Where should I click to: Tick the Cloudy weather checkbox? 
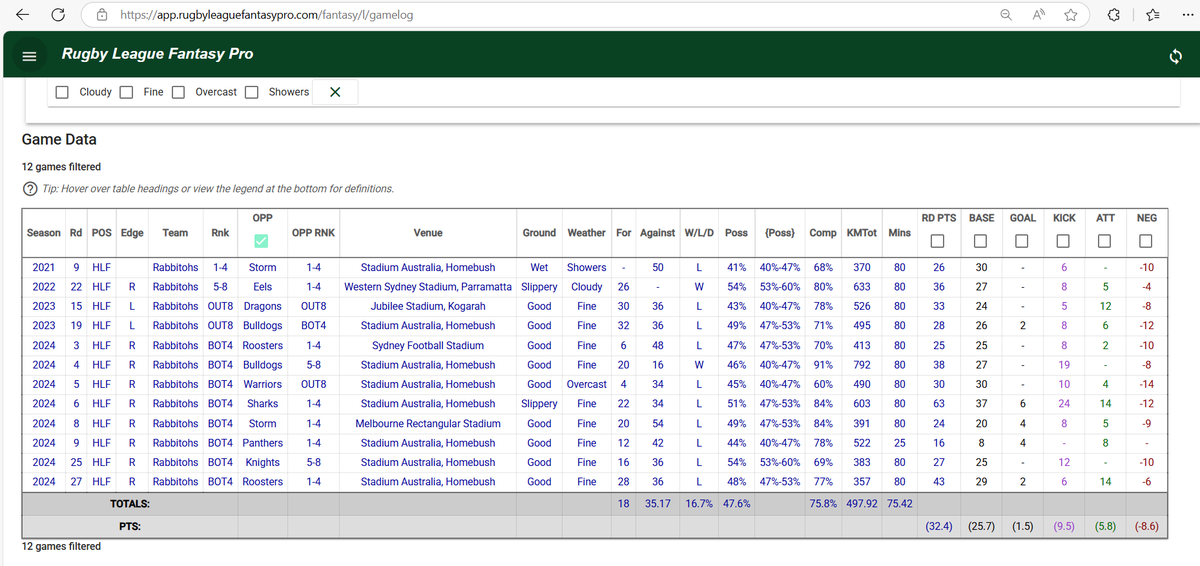[x=62, y=92]
